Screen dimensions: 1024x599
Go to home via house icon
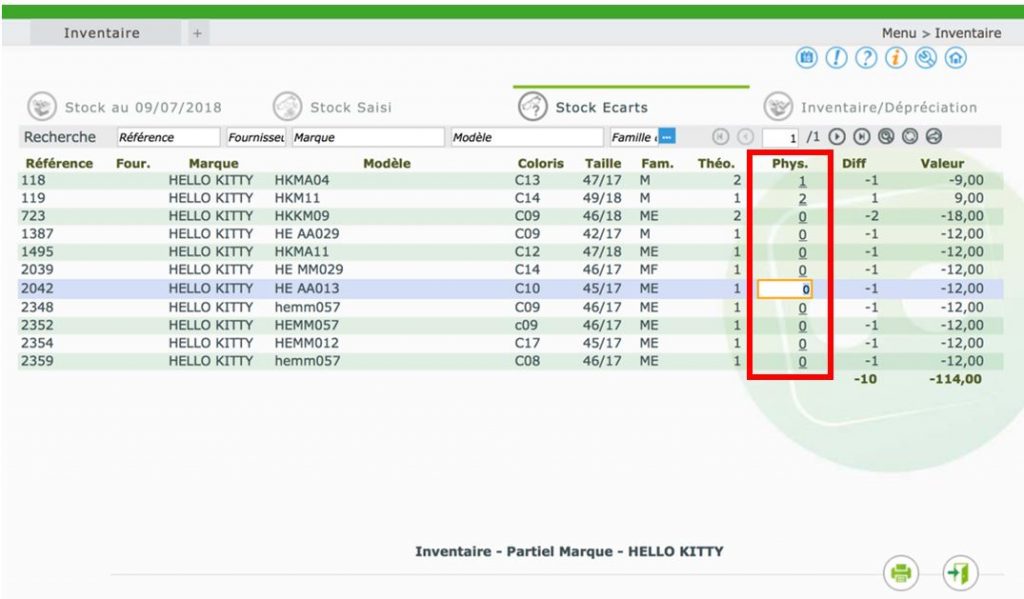click(956, 58)
